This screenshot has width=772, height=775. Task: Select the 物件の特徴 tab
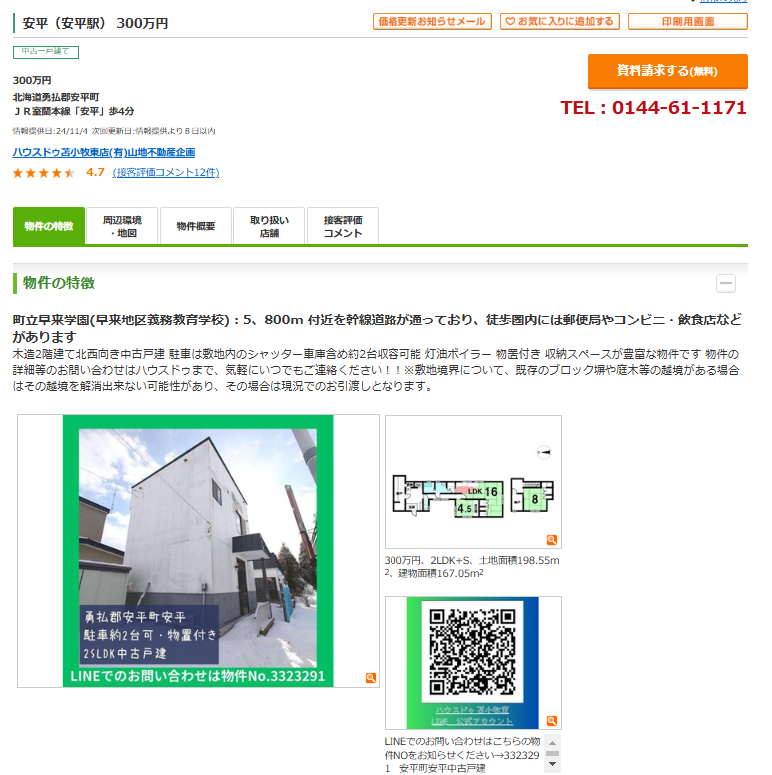click(x=49, y=226)
